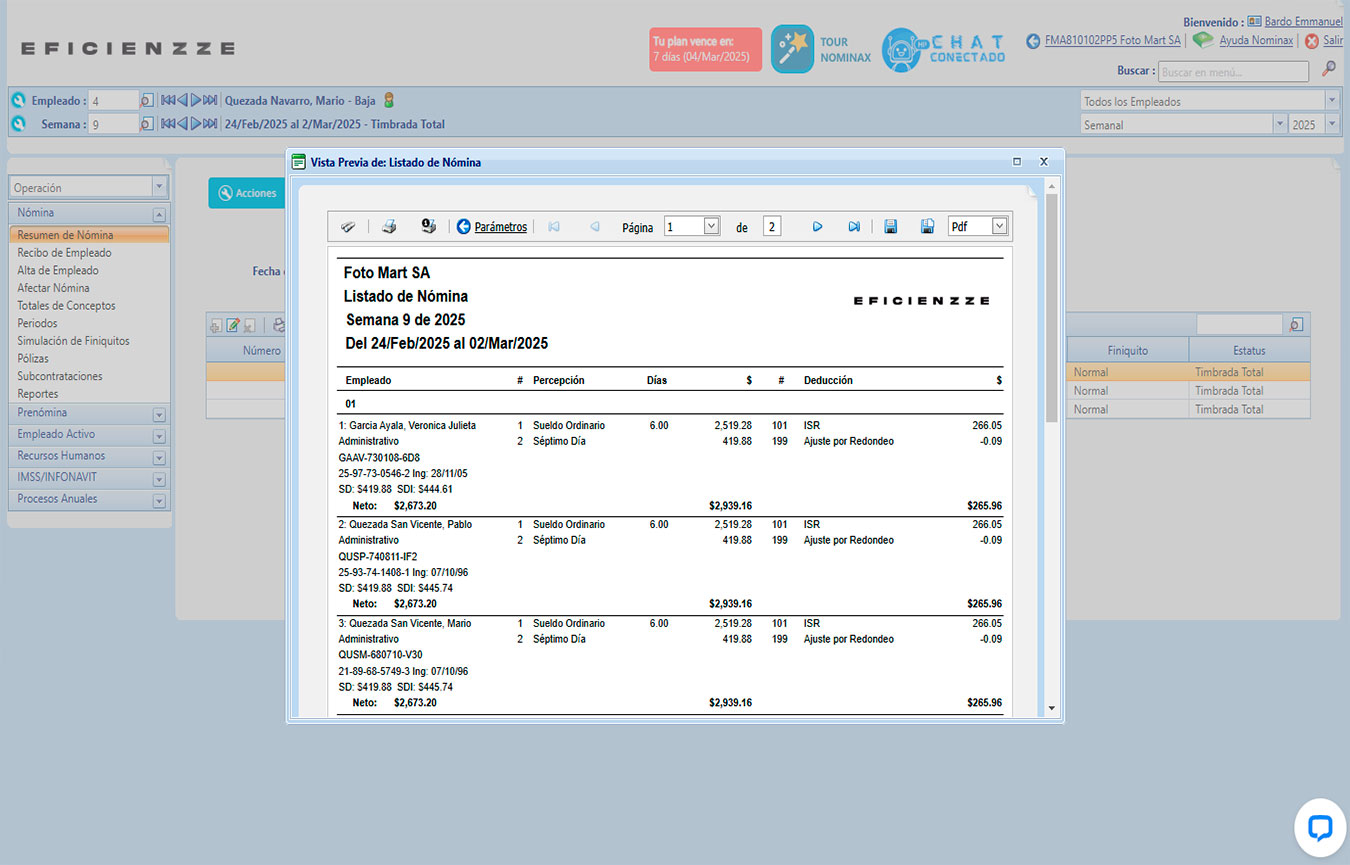Click the printer icon in preview toolbar
Image resolution: width=1350 pixels, height=865 pixels.
(389, 227)
